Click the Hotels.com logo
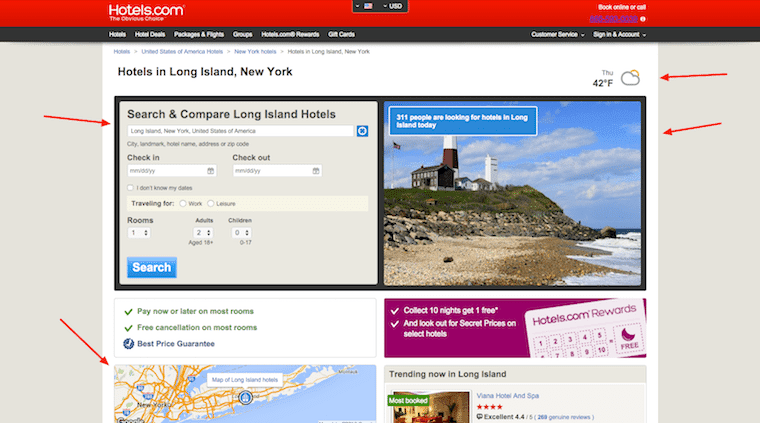Viewport: 760px width, 423px height. (x=146, y=12)
